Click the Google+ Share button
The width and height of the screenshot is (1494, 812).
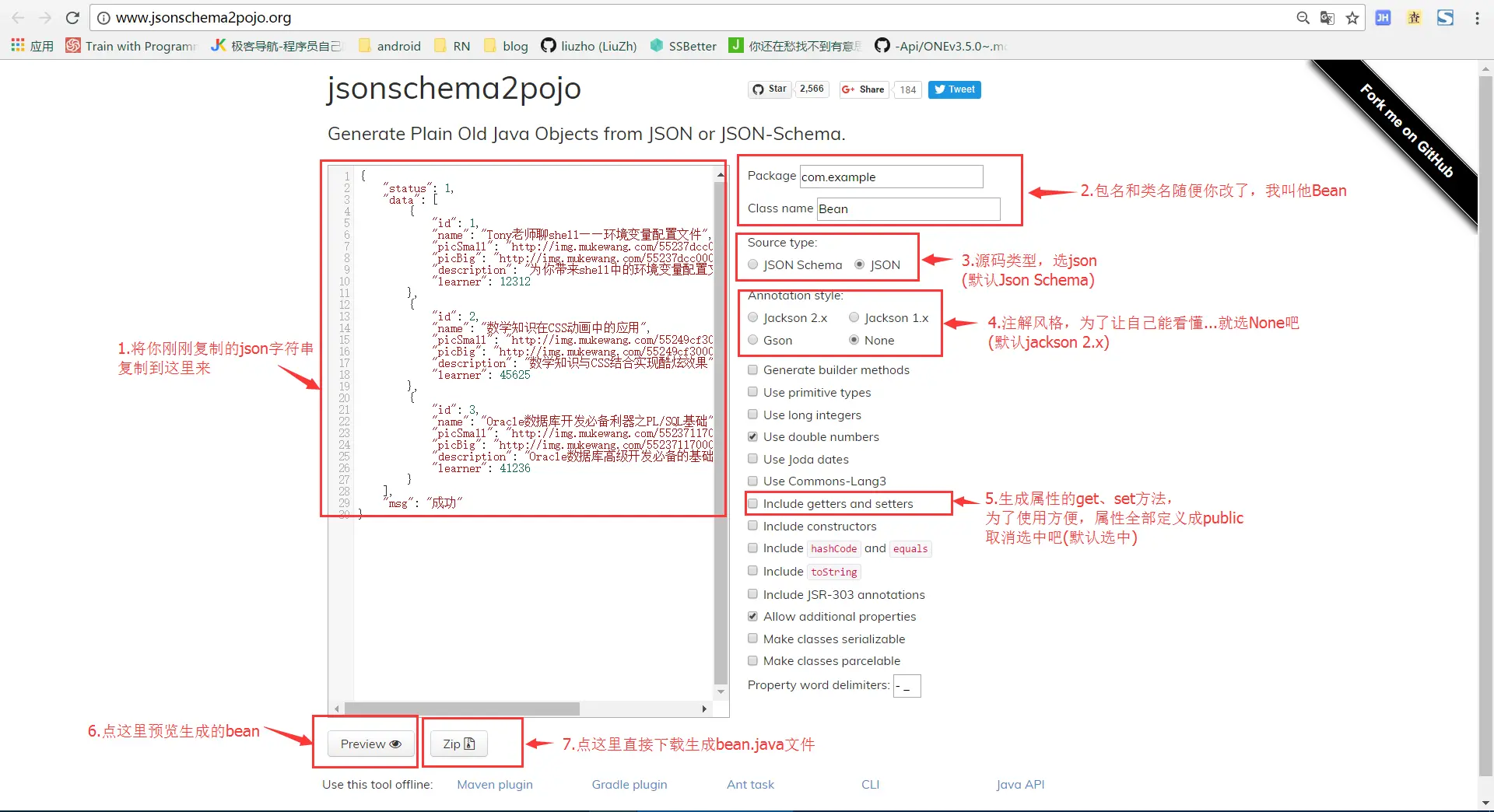(864, 89)
